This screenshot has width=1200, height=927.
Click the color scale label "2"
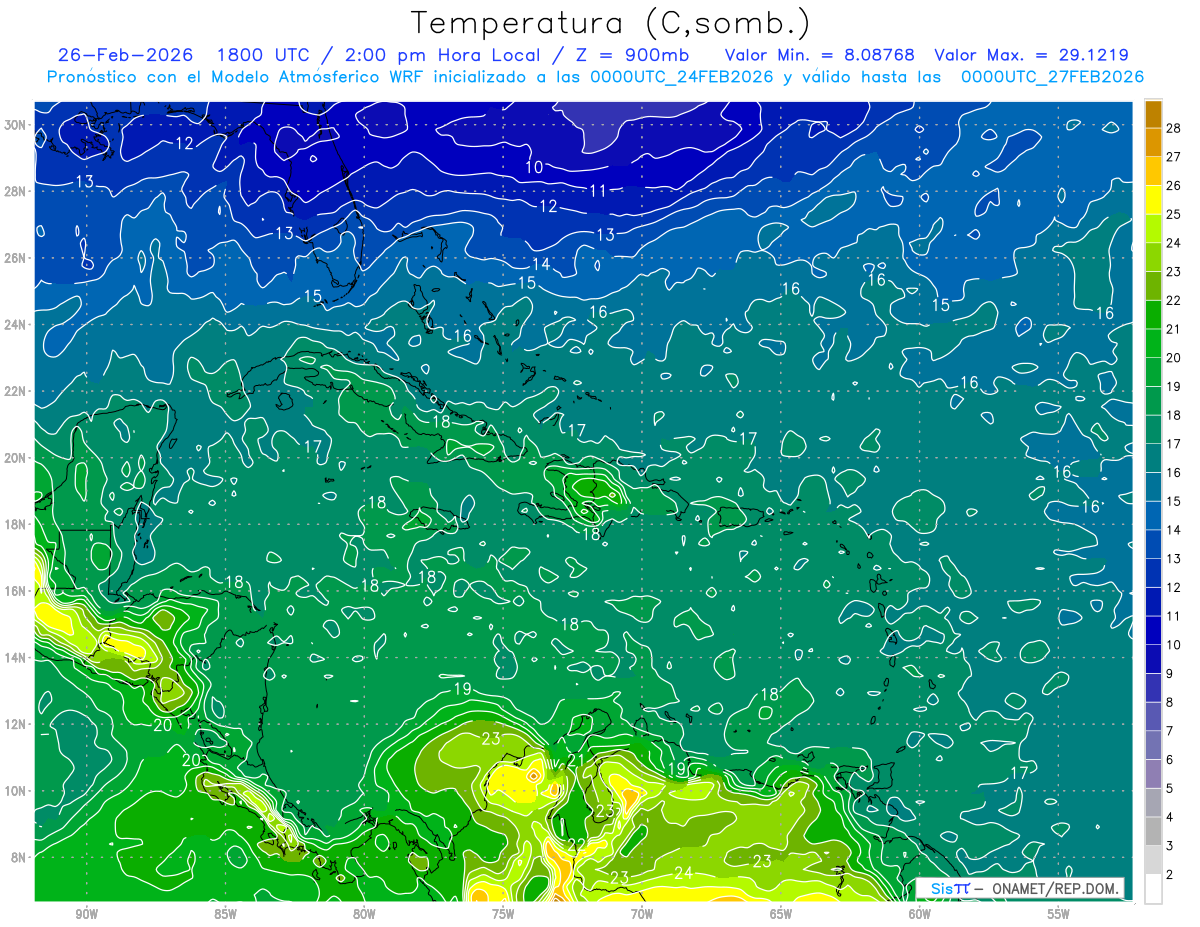pyautogui.click(x=1169, y=874)
